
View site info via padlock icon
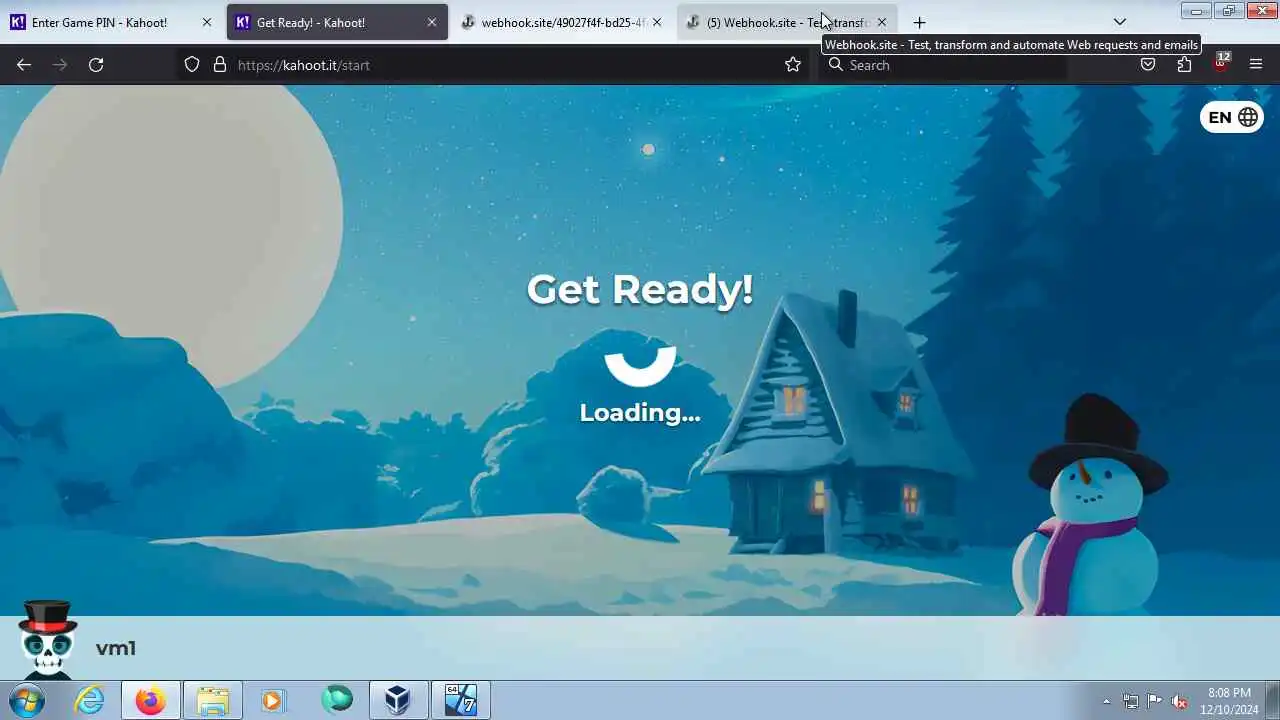tap(220, 65)
